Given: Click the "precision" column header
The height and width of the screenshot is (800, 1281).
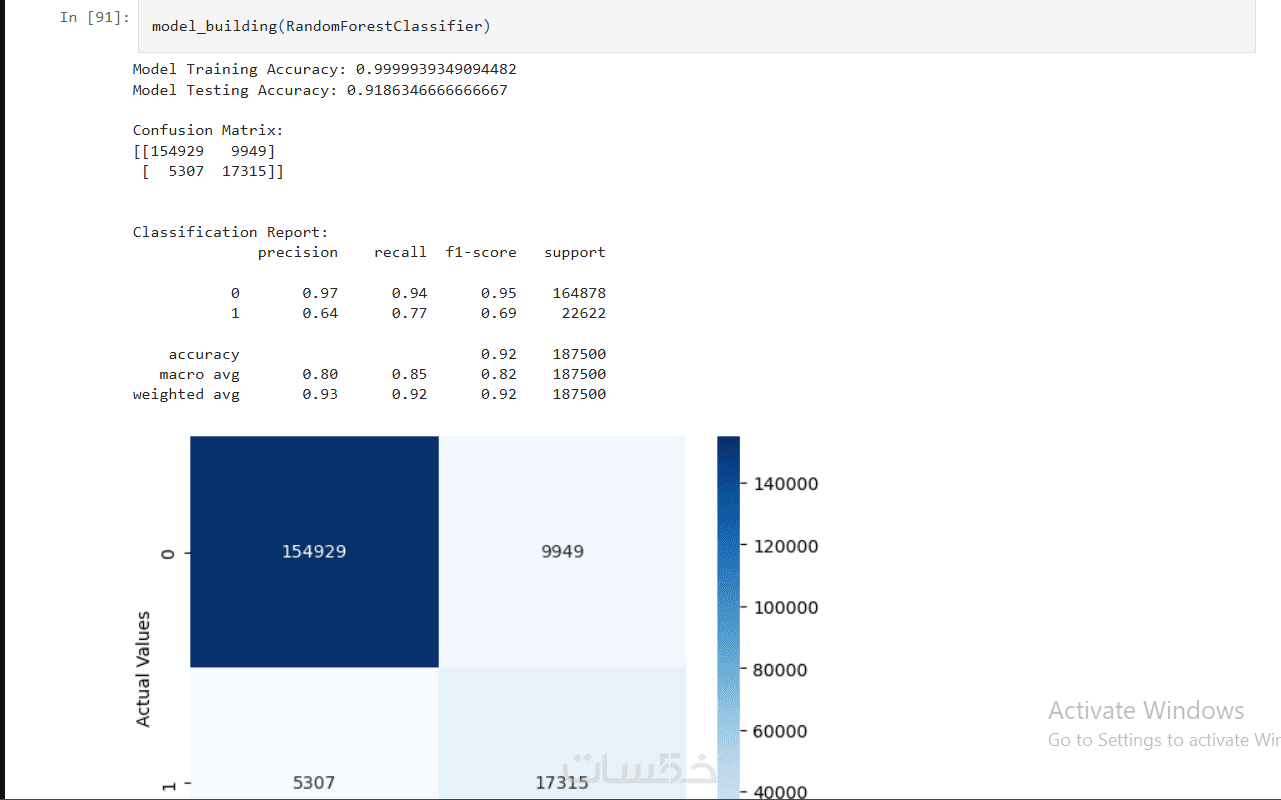Looking at the screenshot, I should [298, 253].
